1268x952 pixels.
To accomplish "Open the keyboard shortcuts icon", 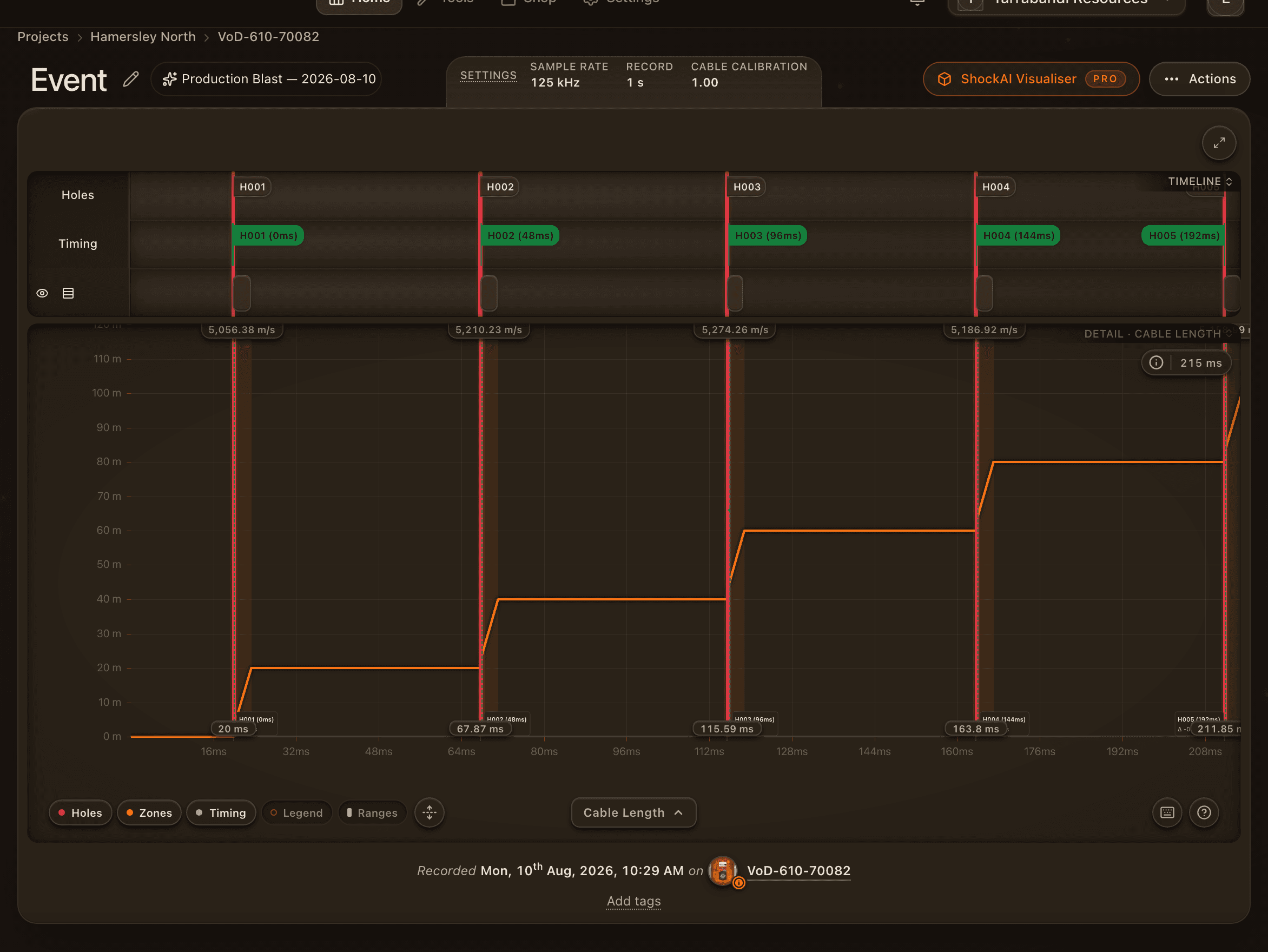I will (x=1167, y=813).
